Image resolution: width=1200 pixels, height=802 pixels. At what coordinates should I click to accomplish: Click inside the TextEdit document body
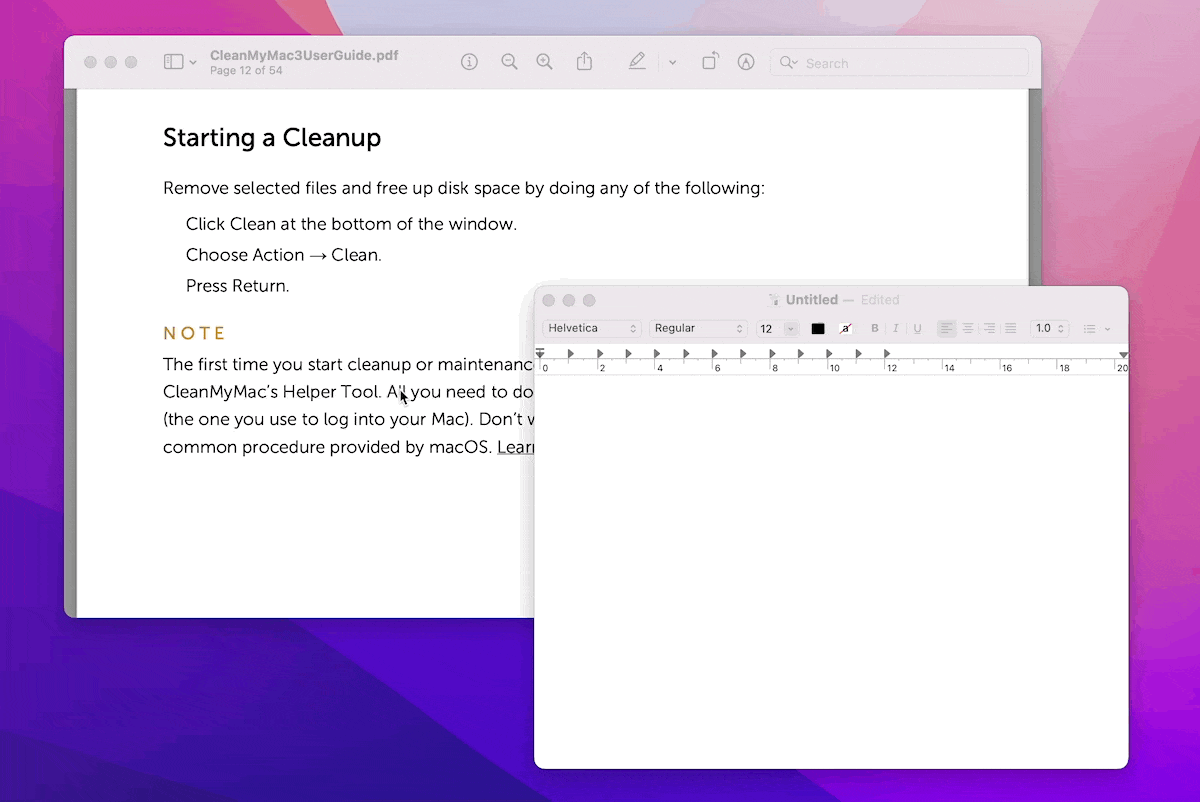(831, 570)
